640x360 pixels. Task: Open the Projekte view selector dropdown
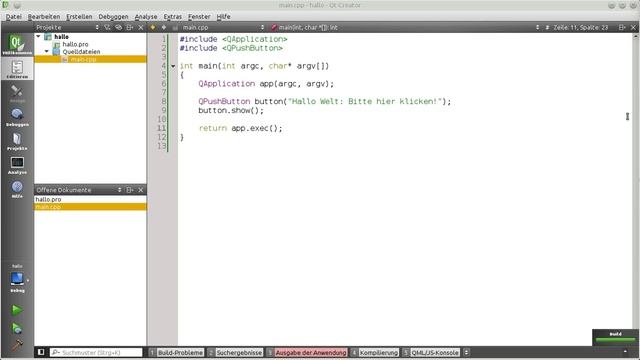pyautogui.click(x=97, y=27)
